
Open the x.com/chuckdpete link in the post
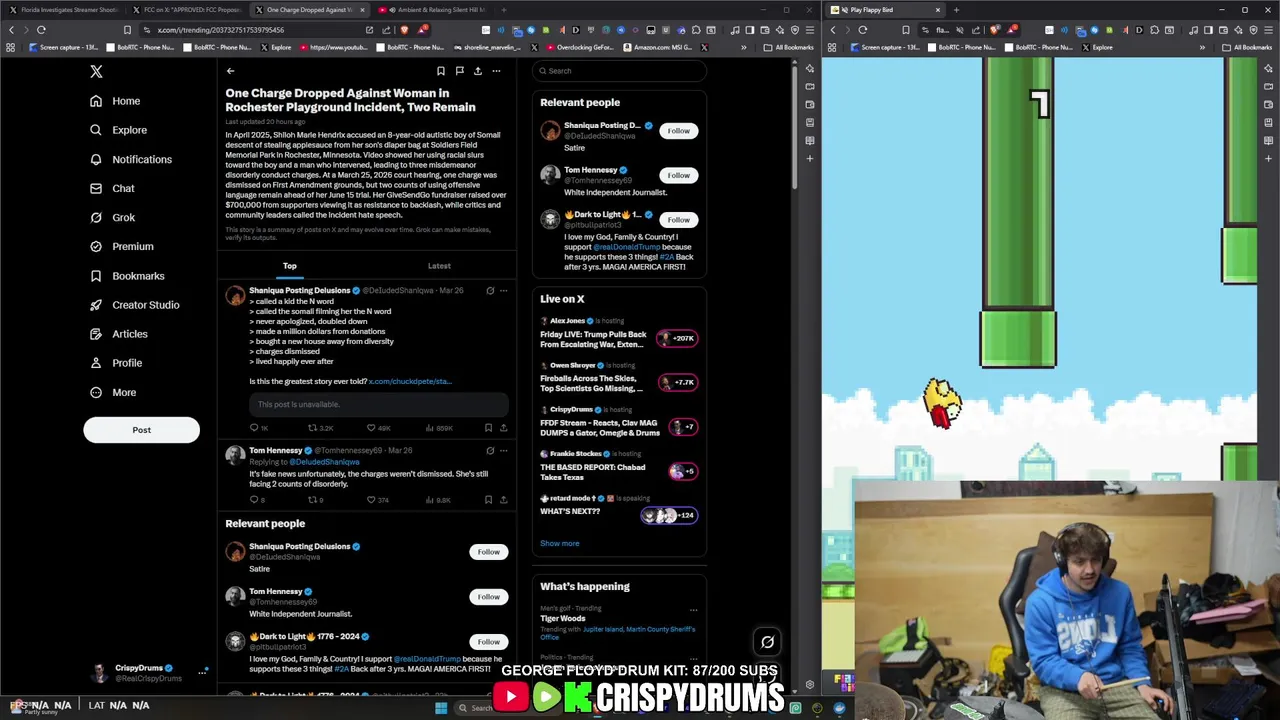click(x=410, y=381)
